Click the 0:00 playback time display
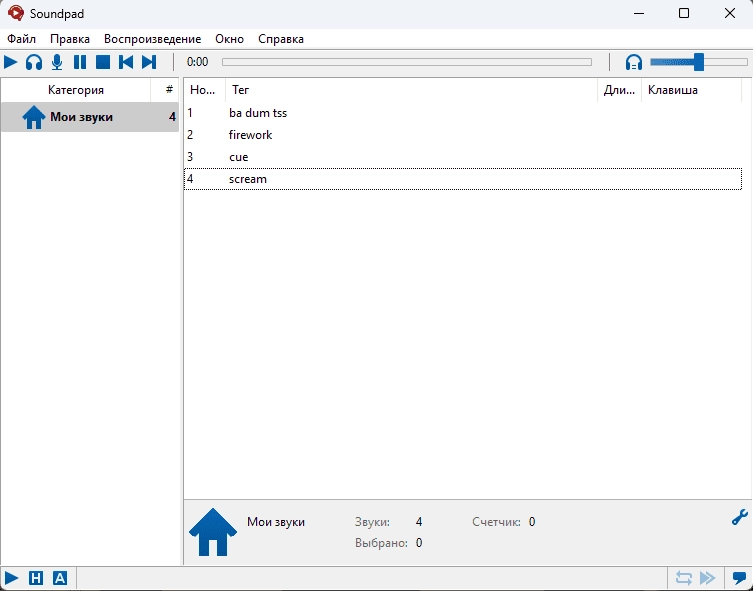 197,62
